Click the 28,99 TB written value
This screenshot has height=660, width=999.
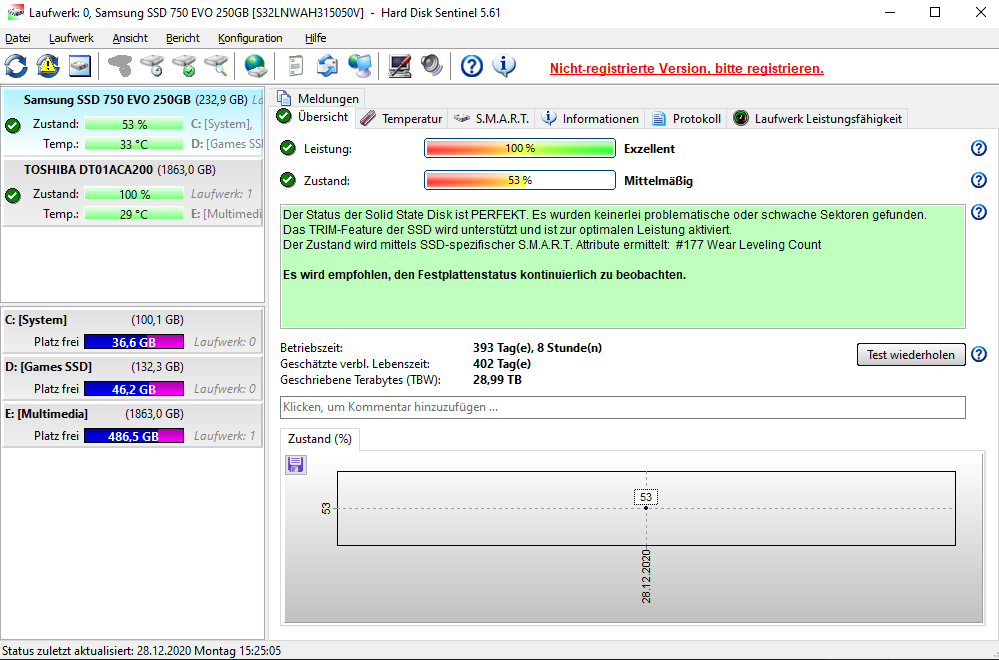[x=497, y=380]
